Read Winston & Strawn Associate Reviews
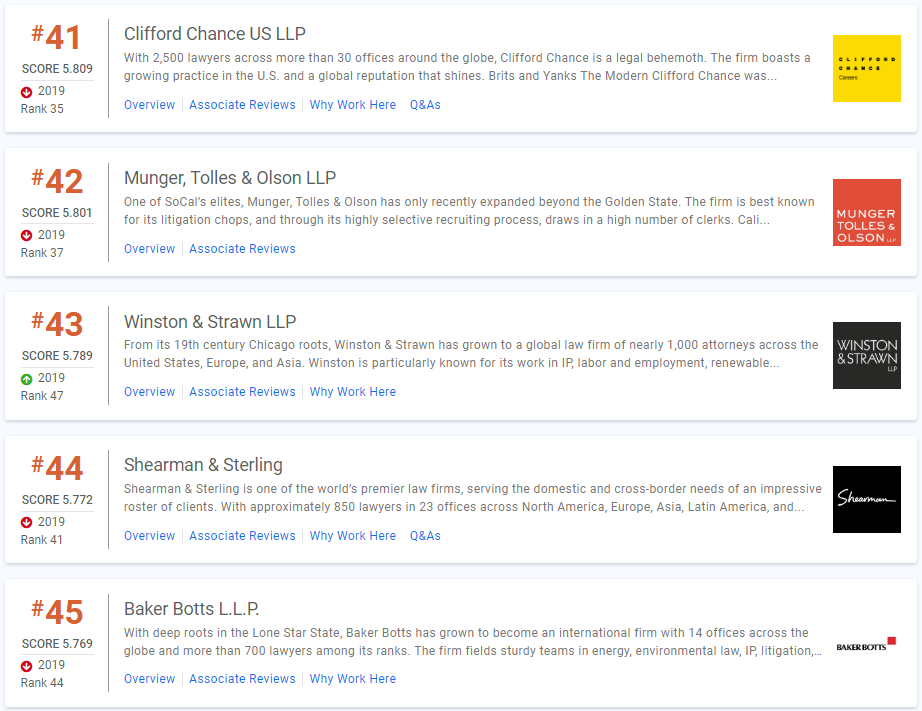 [x=242, y=392]
